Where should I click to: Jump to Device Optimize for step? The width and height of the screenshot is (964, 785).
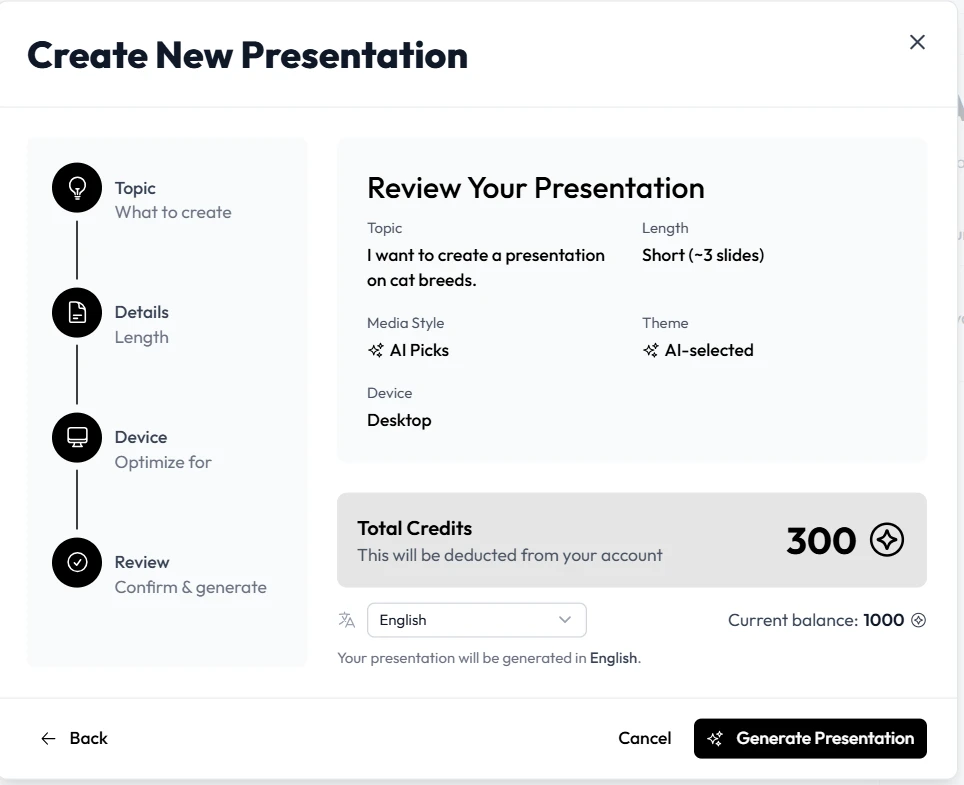pyautogui.click(x=163, y=449)
